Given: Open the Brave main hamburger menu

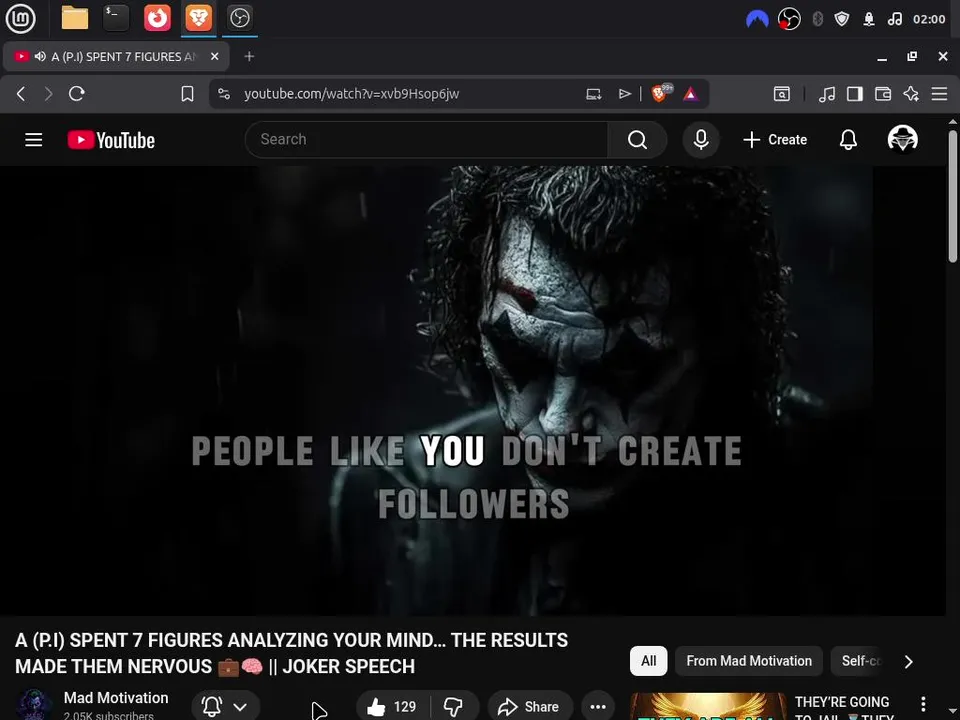Looking at the screenshot, I should pyautogui.click(x=939, y=94).
